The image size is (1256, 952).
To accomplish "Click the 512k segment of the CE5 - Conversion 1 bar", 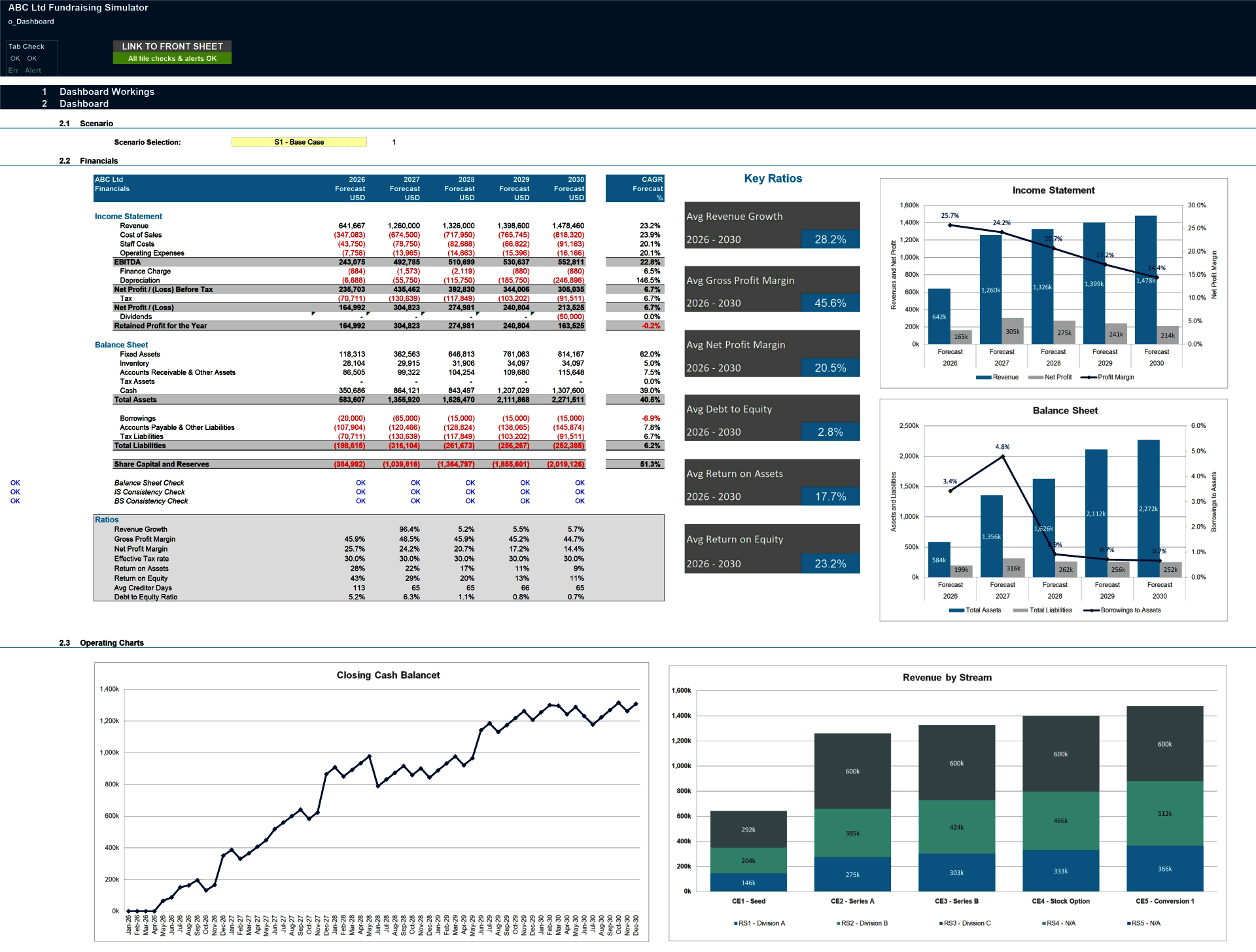I will coord(1164,814).
